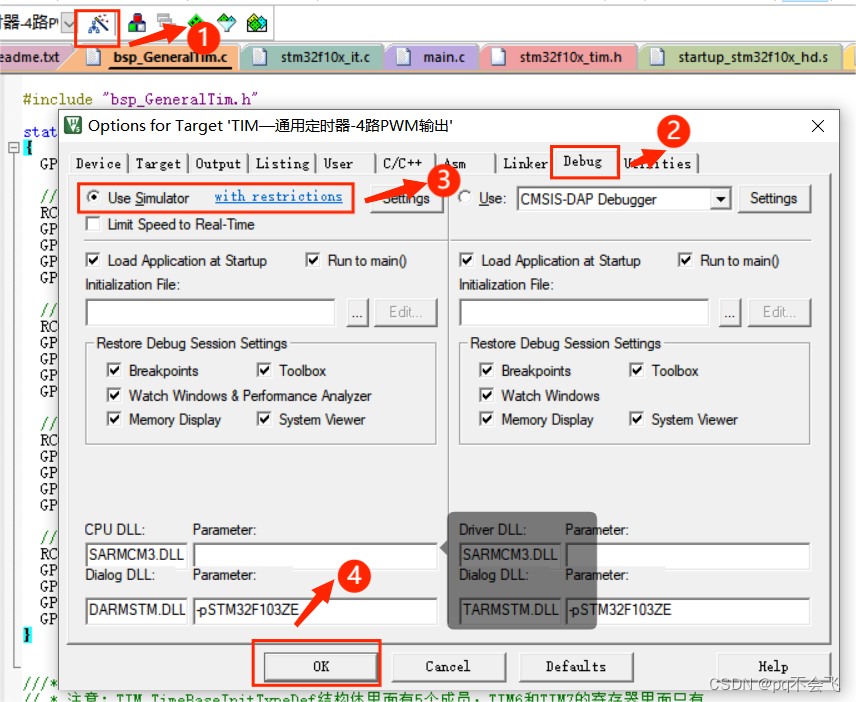
Task: Click the Defaults button
Action: point(576,667)
